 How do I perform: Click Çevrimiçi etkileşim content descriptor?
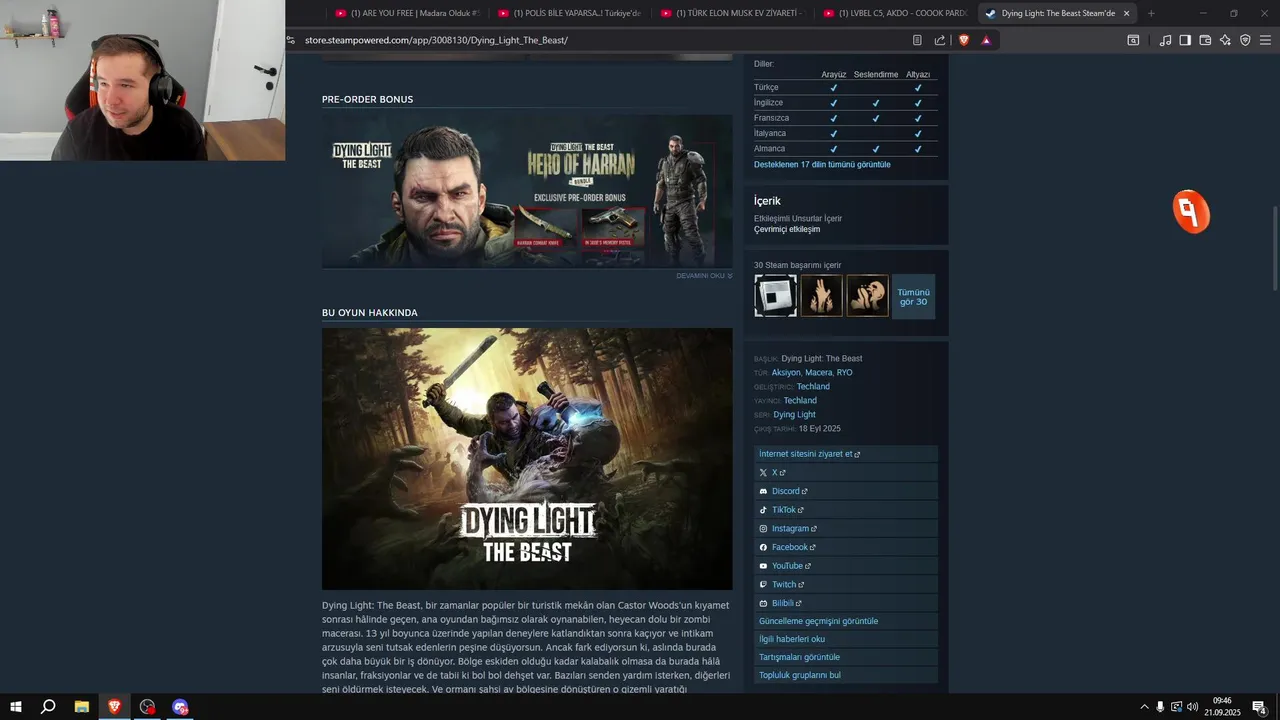787,229
